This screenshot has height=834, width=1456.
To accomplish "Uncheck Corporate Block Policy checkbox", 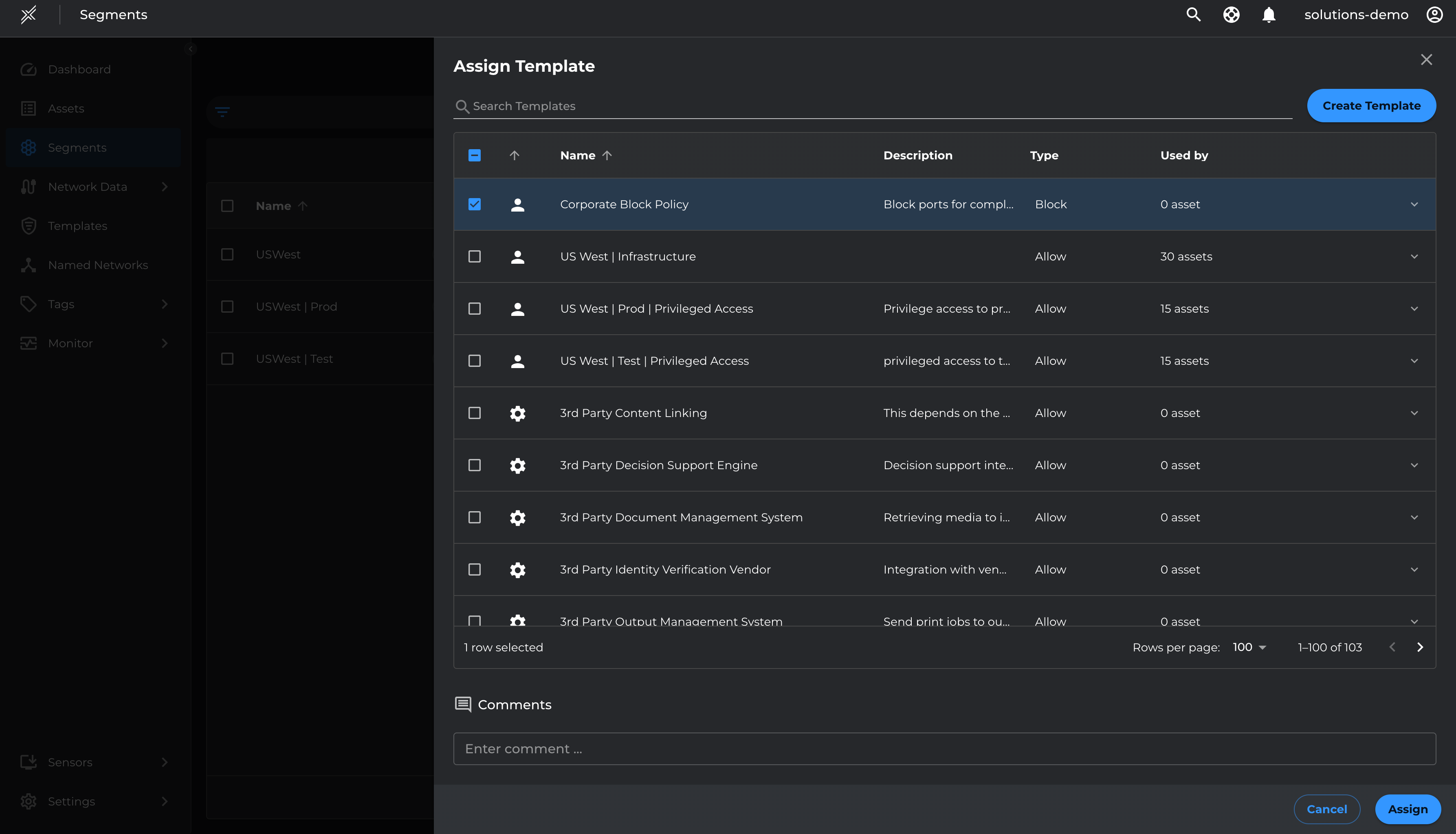I will pos(475,205).
